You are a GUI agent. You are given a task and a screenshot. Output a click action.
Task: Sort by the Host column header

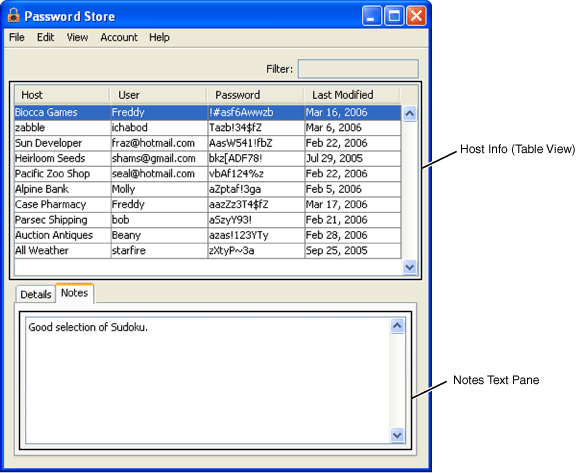62,95
